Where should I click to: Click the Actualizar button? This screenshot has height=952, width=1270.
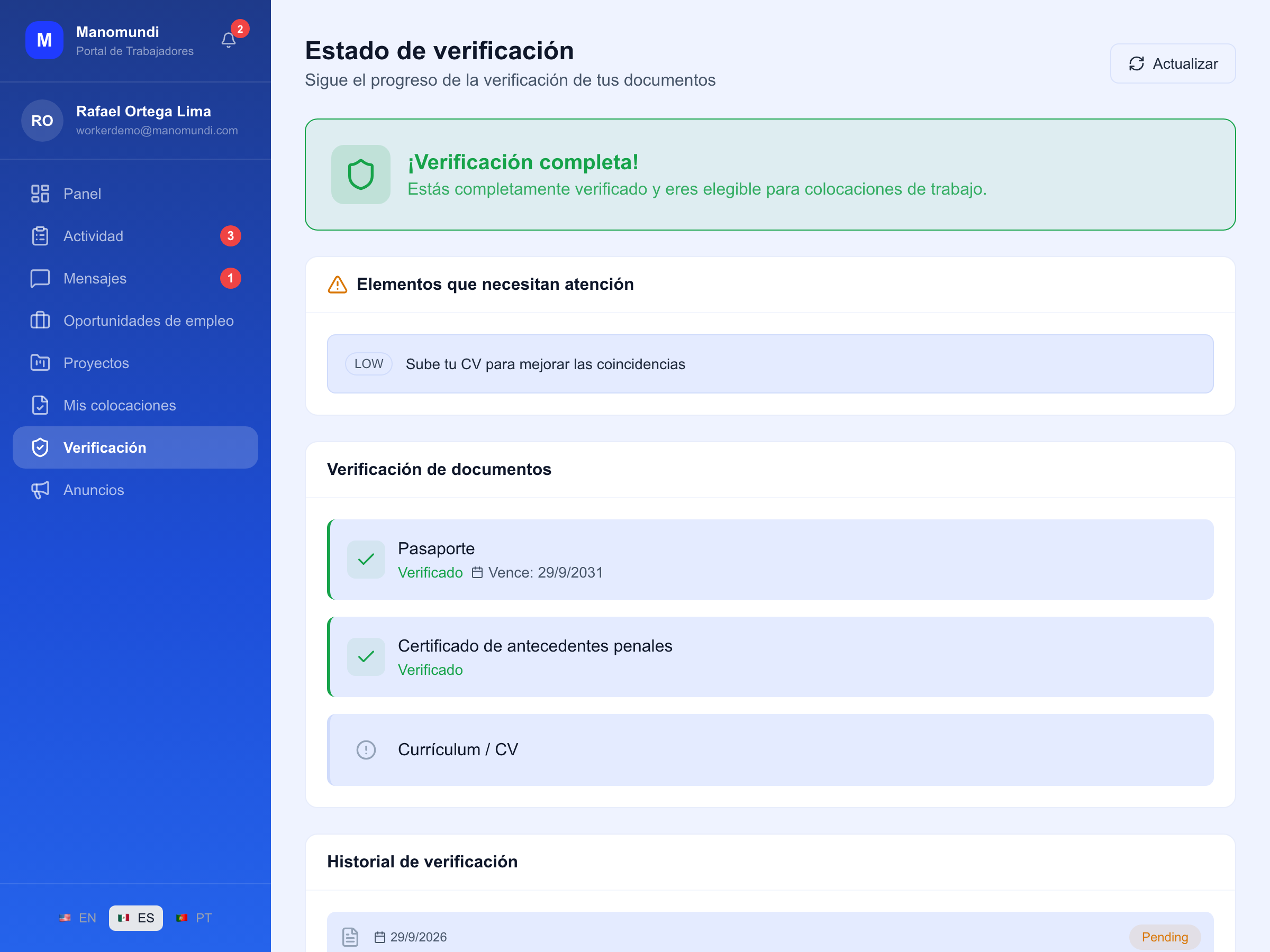pos(1173,63)
